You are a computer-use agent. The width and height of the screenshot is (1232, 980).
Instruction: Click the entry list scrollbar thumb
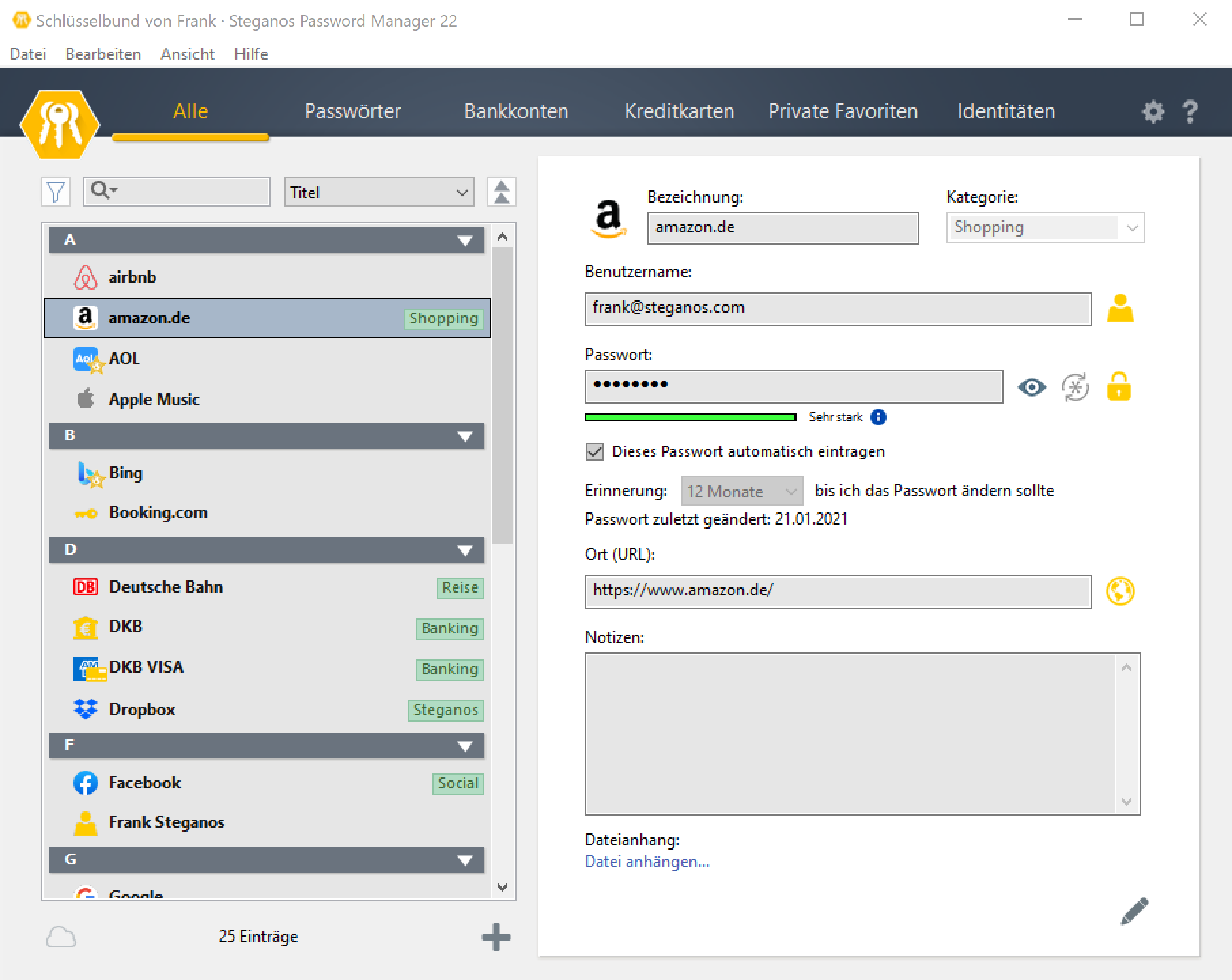tap(502, 396)
